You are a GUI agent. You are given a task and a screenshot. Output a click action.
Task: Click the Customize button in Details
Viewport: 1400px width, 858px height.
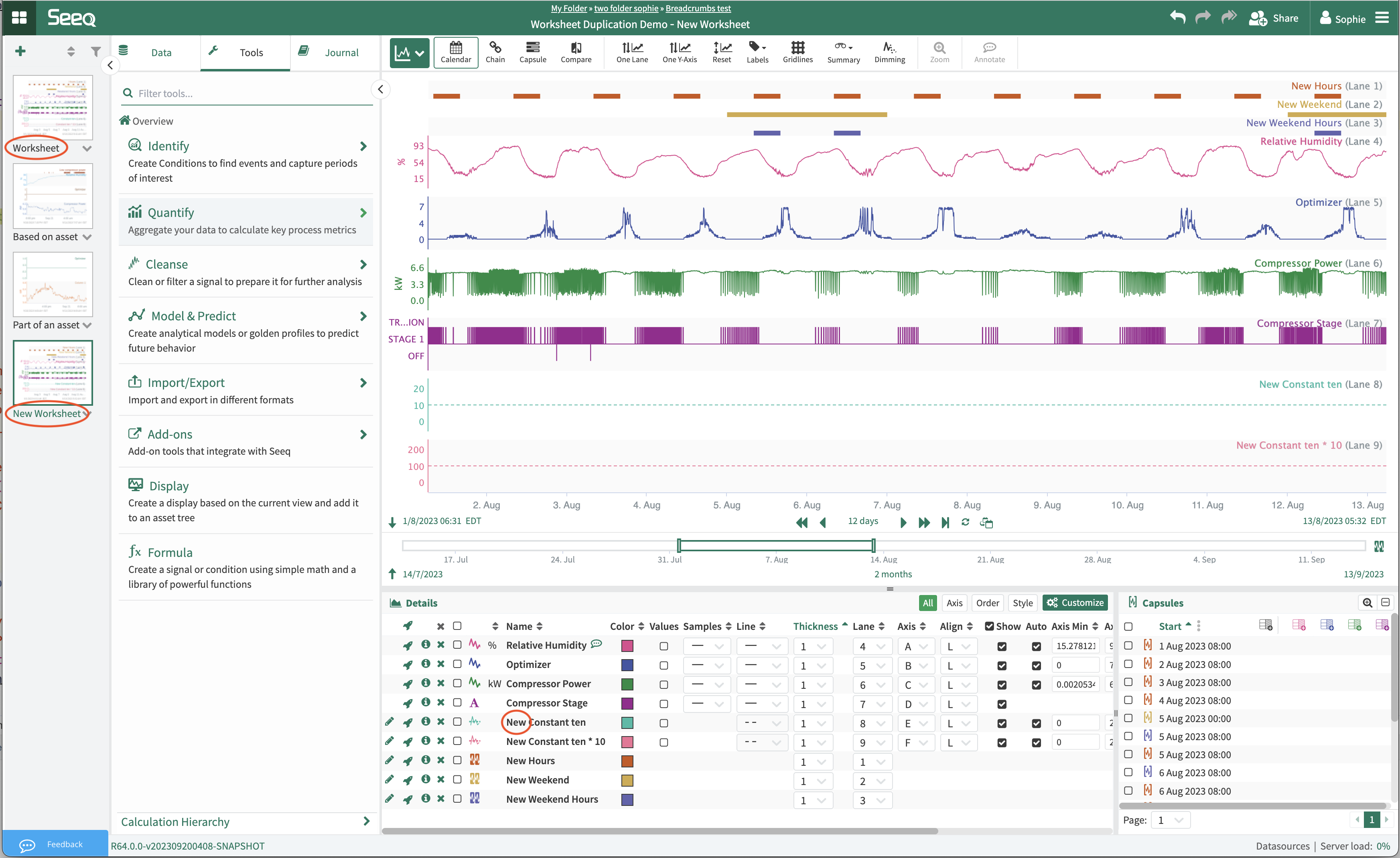[x=1075, y=603]
